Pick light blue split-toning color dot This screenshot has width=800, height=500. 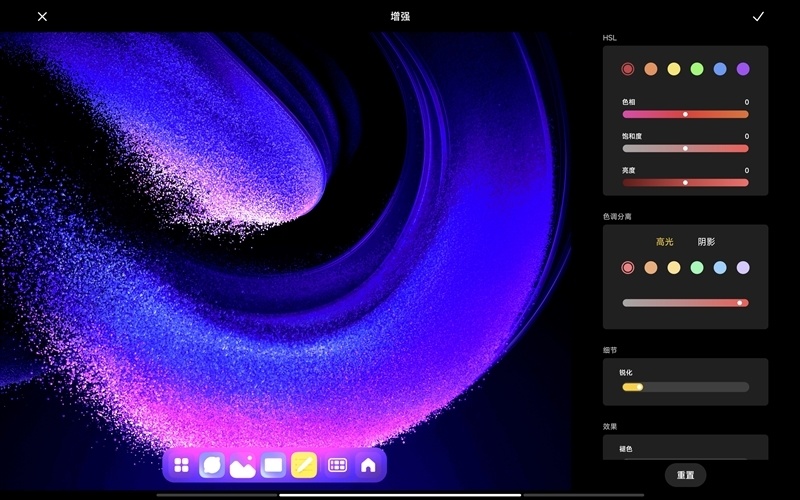pos(720,267)
